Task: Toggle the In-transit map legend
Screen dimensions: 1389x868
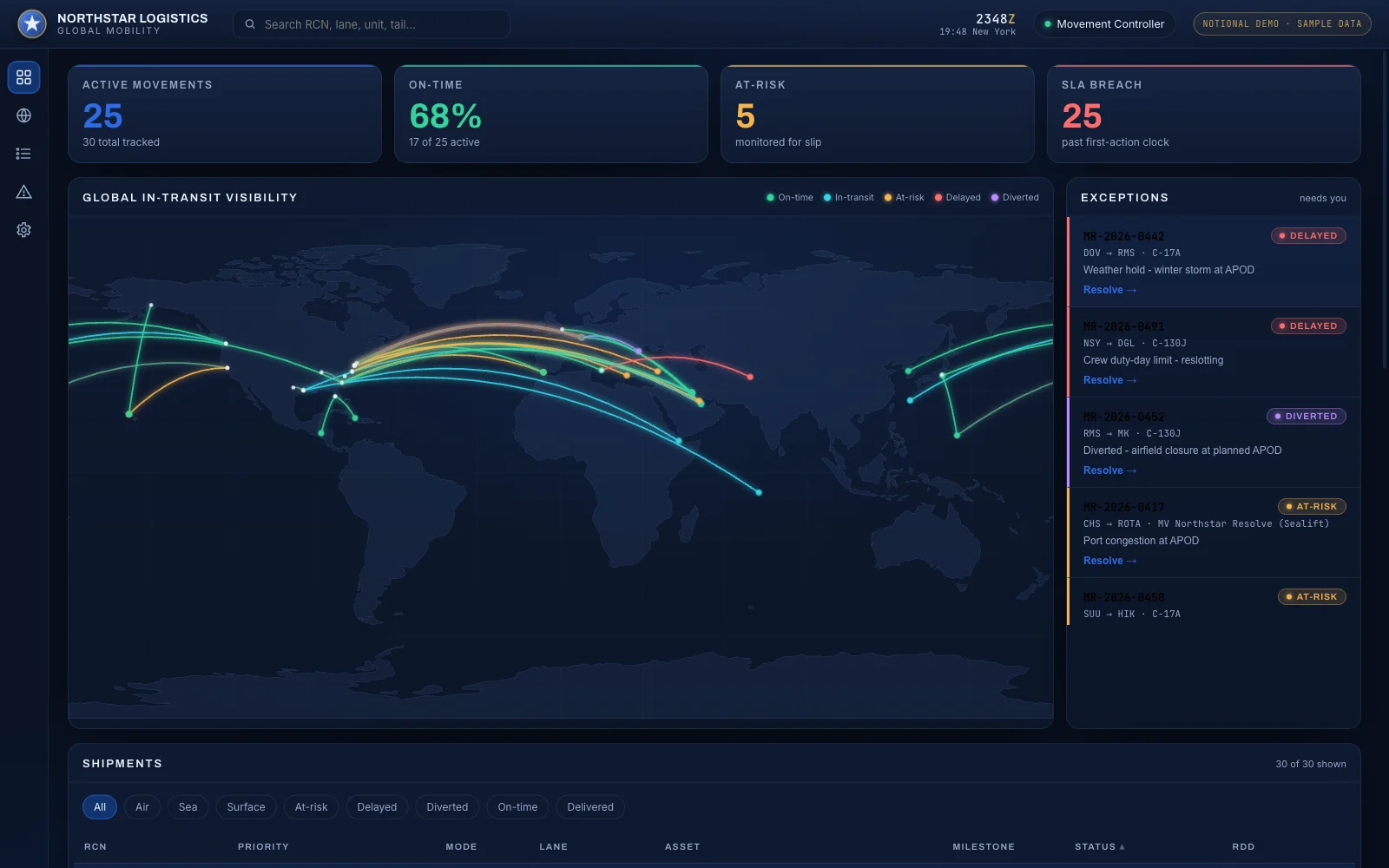Action: (849, 198)
